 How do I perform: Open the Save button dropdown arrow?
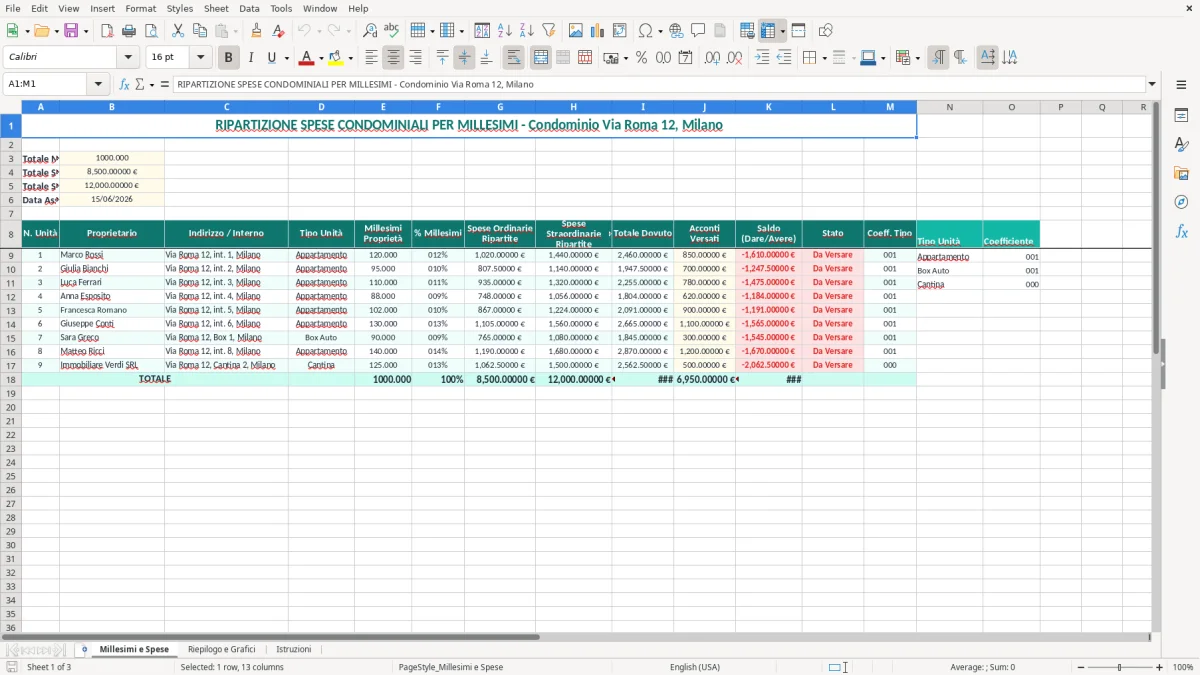[x=86, y=31]
